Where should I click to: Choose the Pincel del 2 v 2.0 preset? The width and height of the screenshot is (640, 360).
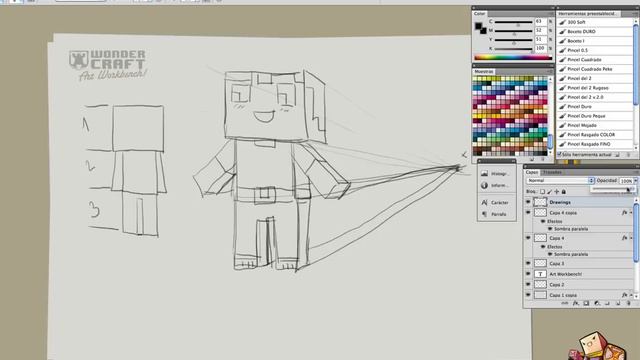(595, 97)
